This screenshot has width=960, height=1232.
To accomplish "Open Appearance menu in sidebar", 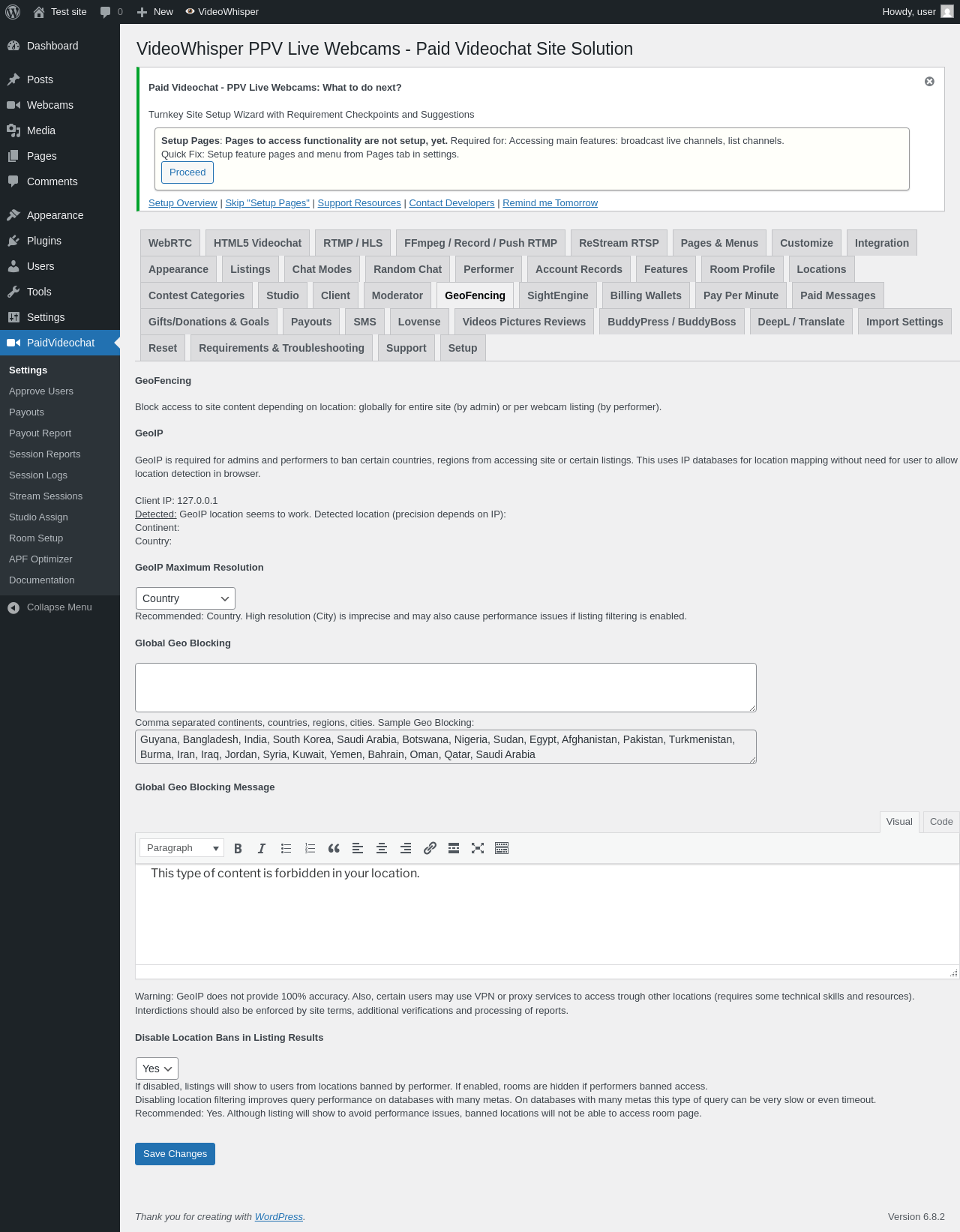I will pos(60,215).
